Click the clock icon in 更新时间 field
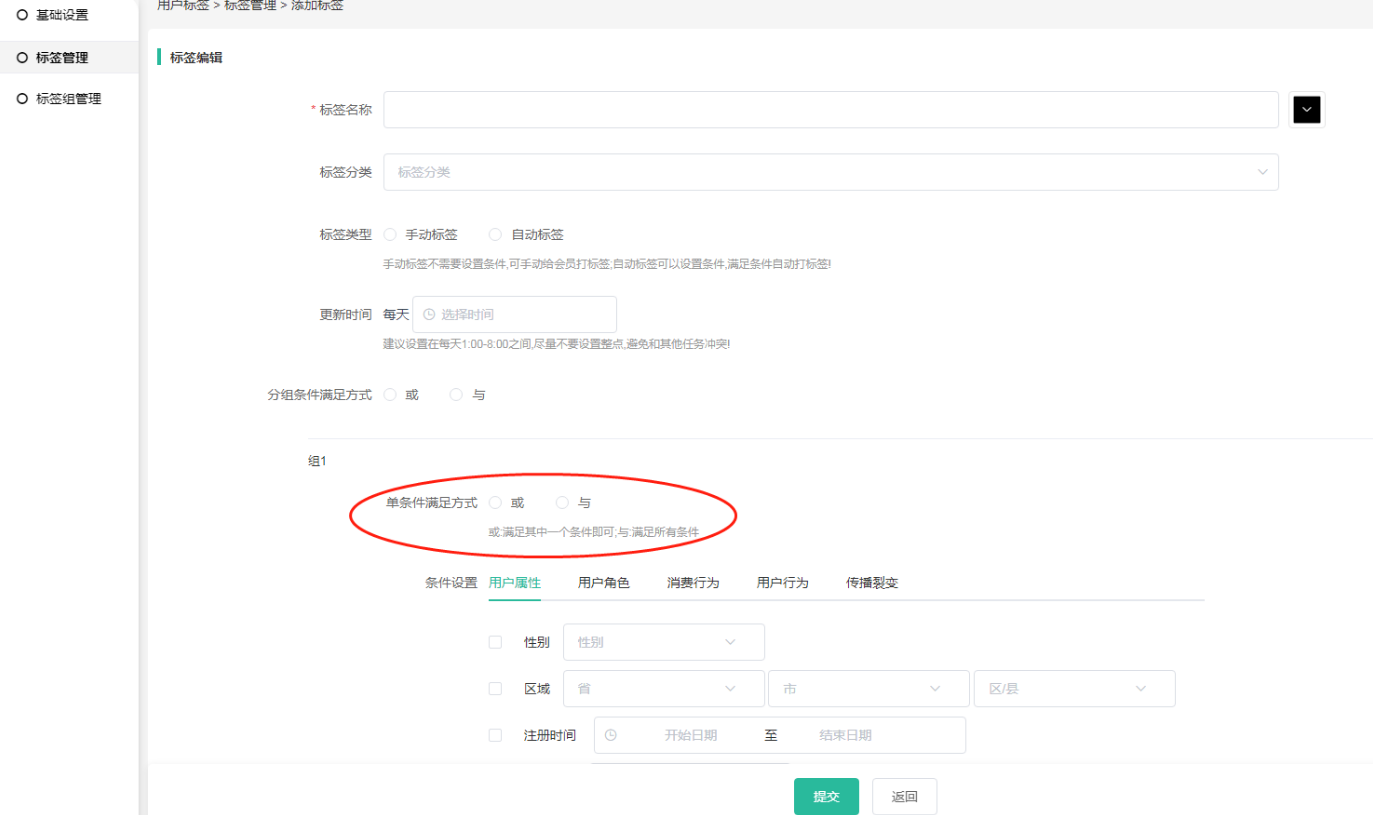This screenshot has height=815, width=1373. coord(429,314)
